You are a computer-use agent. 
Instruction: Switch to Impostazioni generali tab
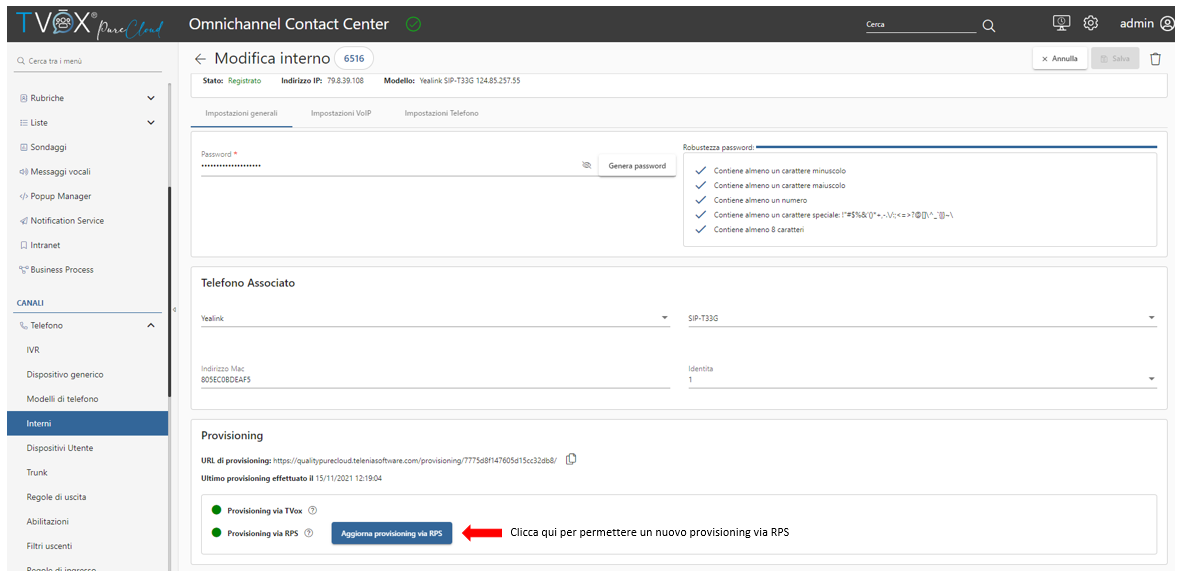[x=242, y=113]
